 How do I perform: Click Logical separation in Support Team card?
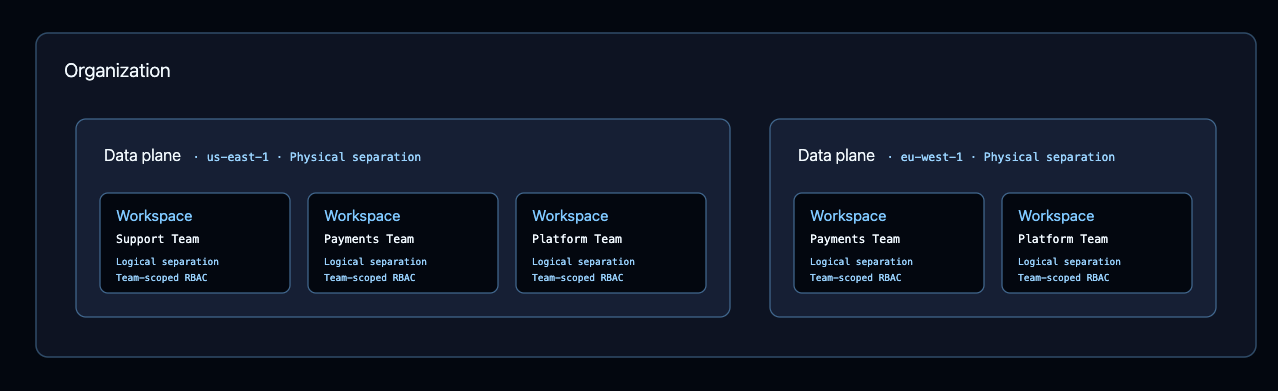click(167, 262)
